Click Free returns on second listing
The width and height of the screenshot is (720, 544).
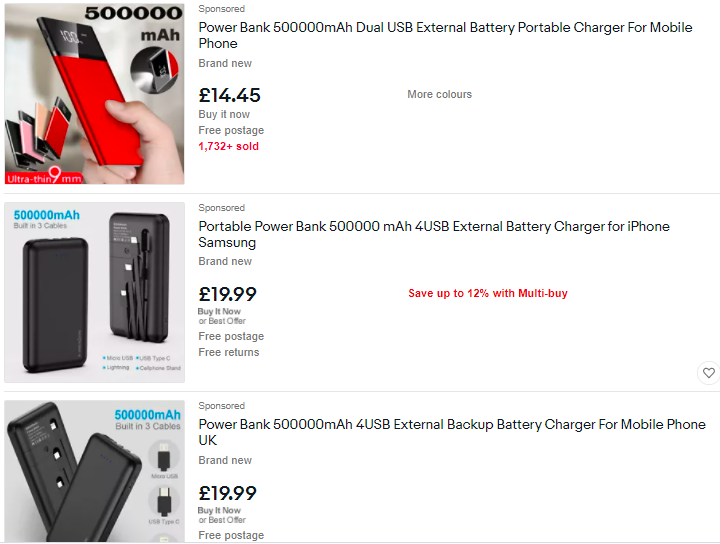[x=228, y=352]
